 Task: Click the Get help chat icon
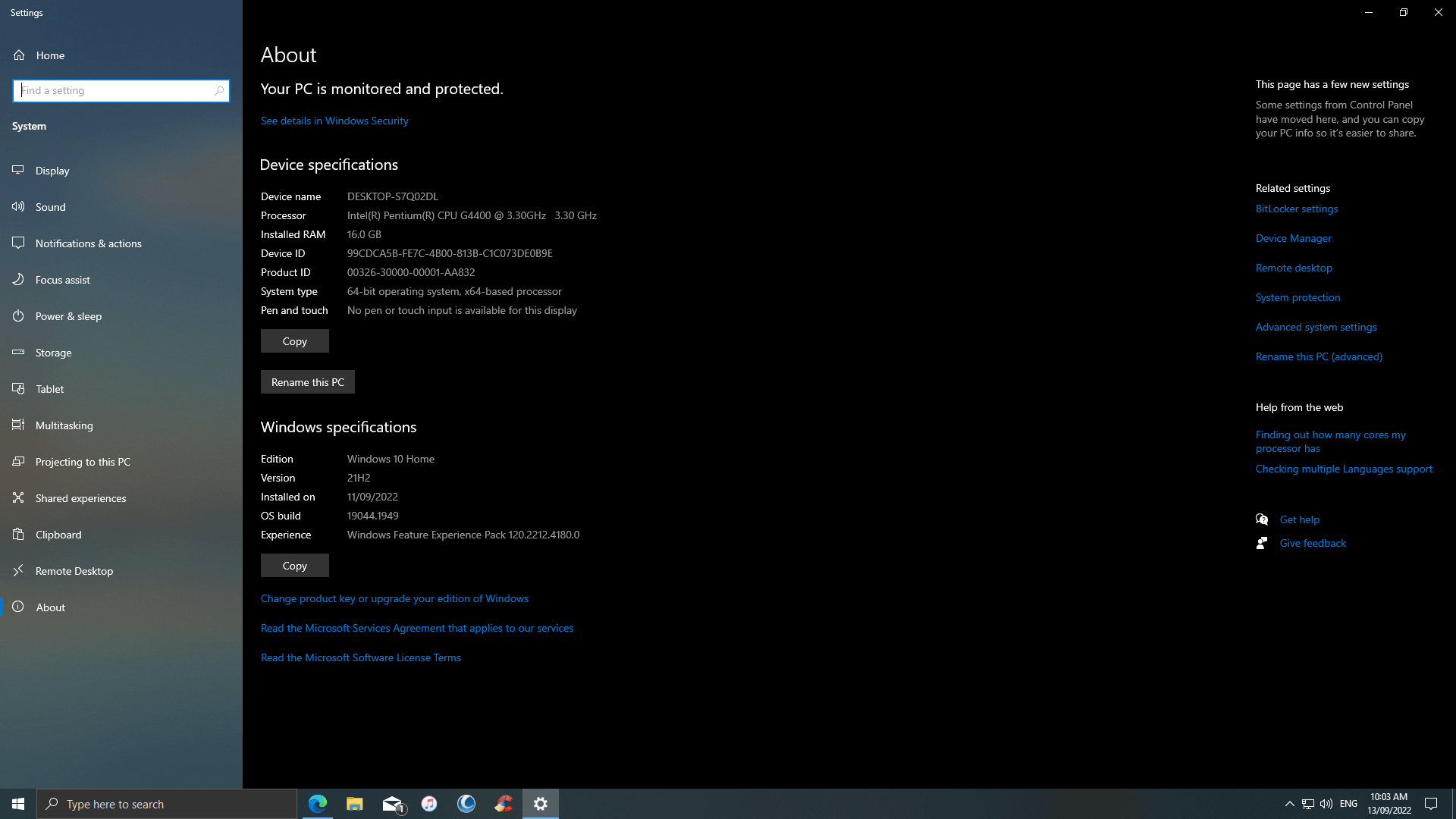[1262, 519]
